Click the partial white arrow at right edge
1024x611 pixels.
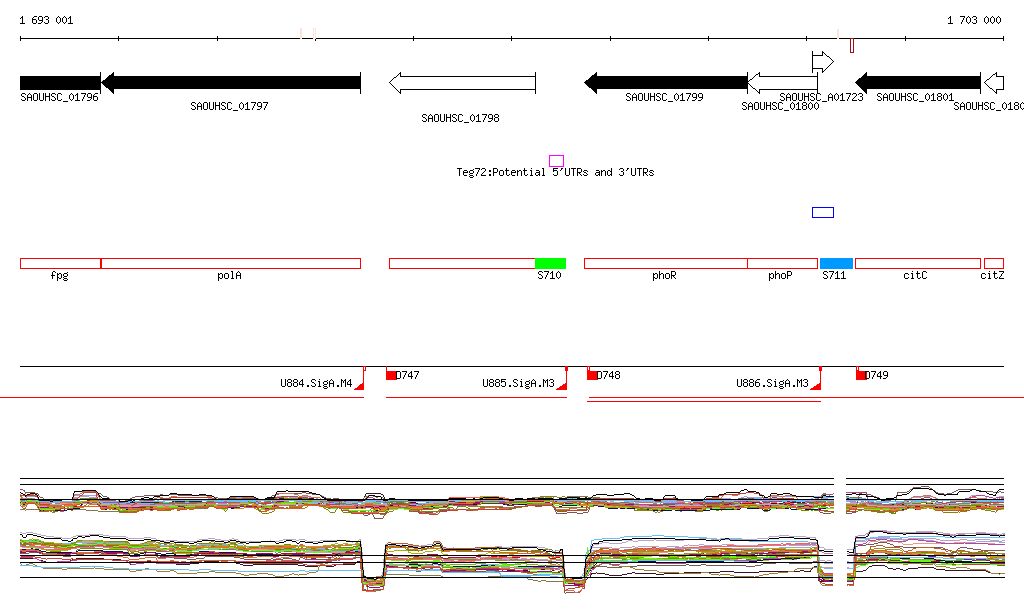point(994,83)
